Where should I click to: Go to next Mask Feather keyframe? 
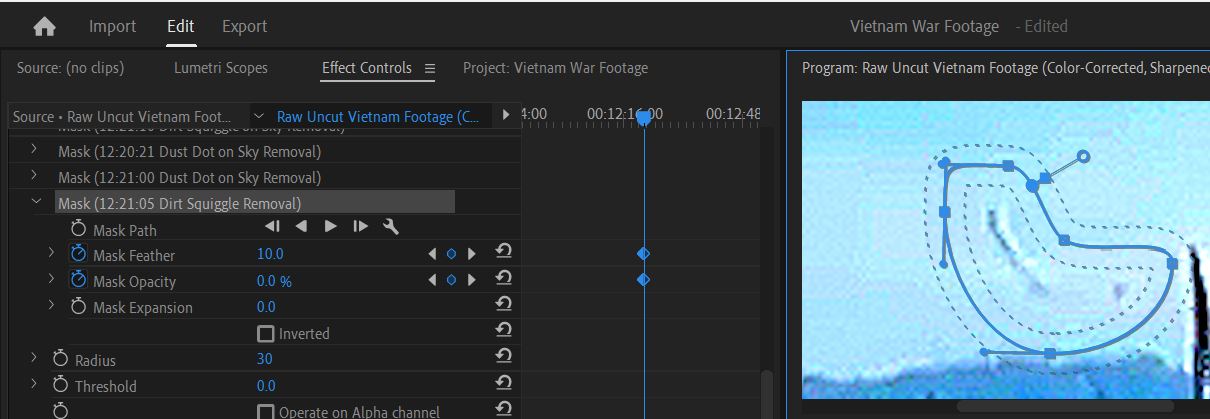(472, 254)
